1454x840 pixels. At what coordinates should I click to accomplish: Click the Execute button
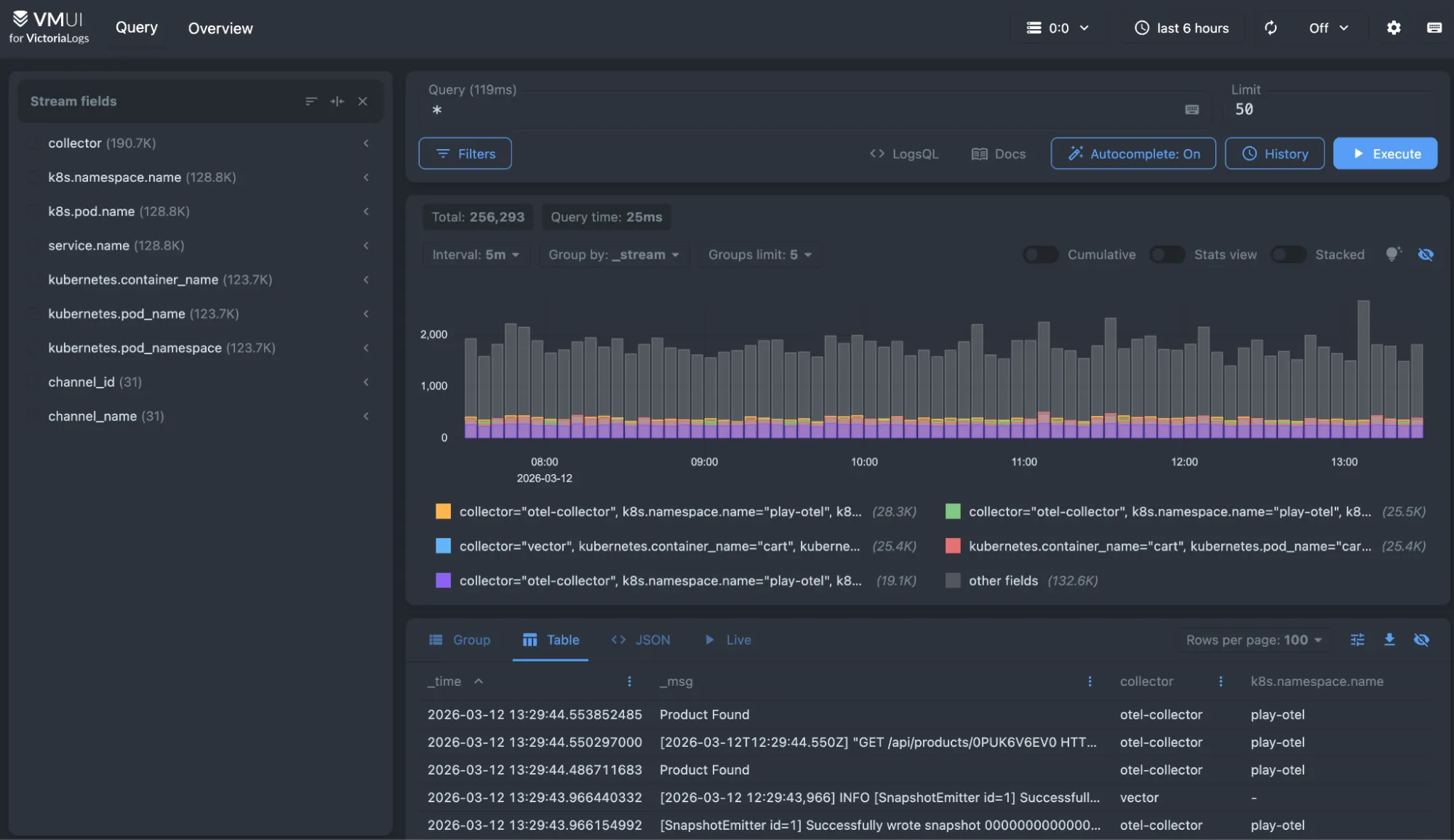tap(1384, 153)
